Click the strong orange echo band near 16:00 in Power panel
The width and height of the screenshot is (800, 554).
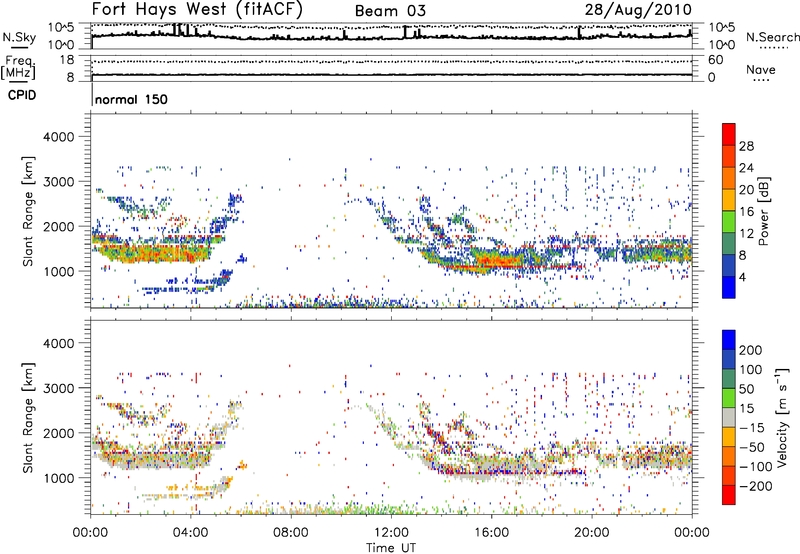click(x=497, y=261)
